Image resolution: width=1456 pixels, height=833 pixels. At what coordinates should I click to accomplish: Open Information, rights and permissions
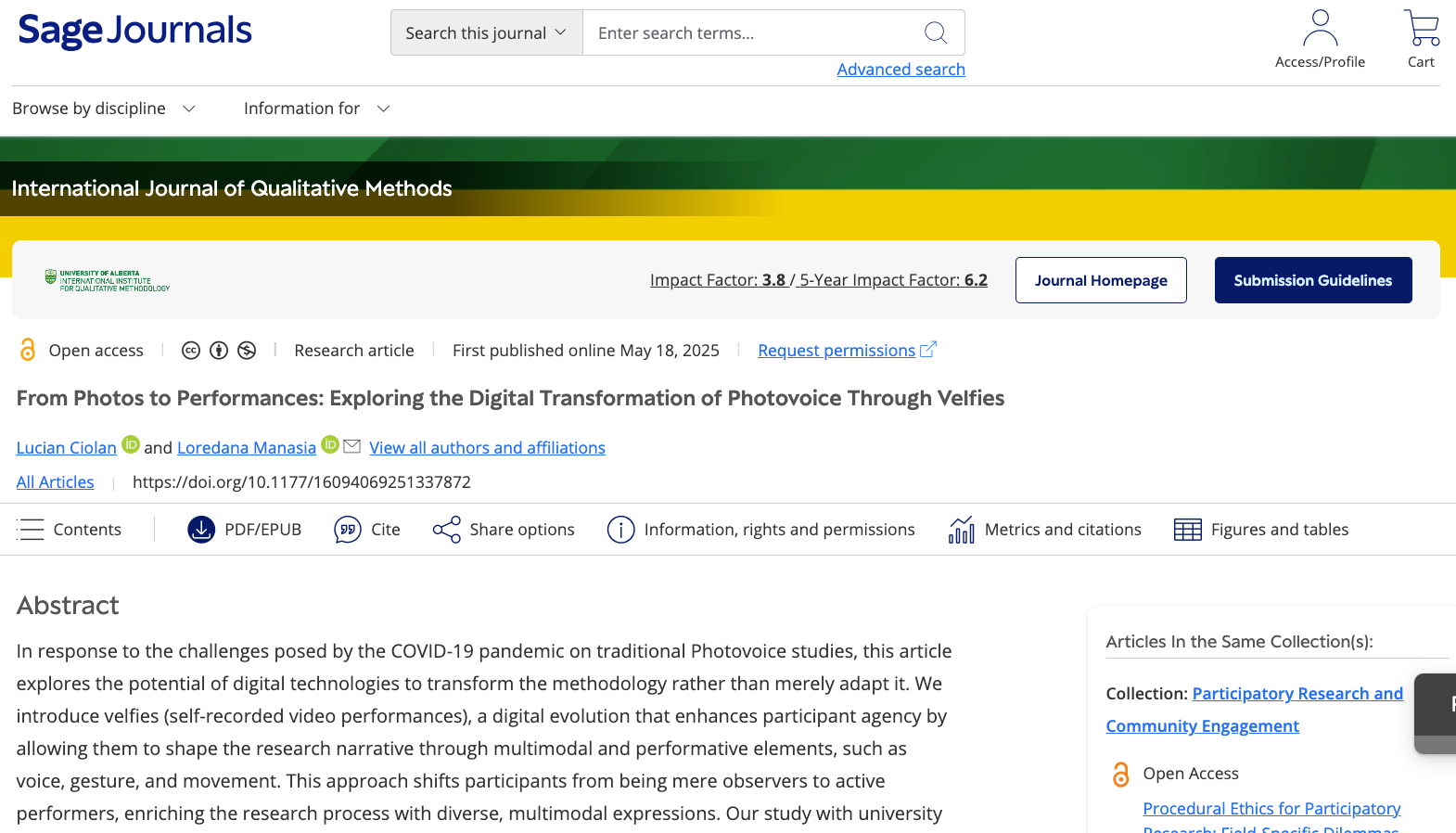760,530
